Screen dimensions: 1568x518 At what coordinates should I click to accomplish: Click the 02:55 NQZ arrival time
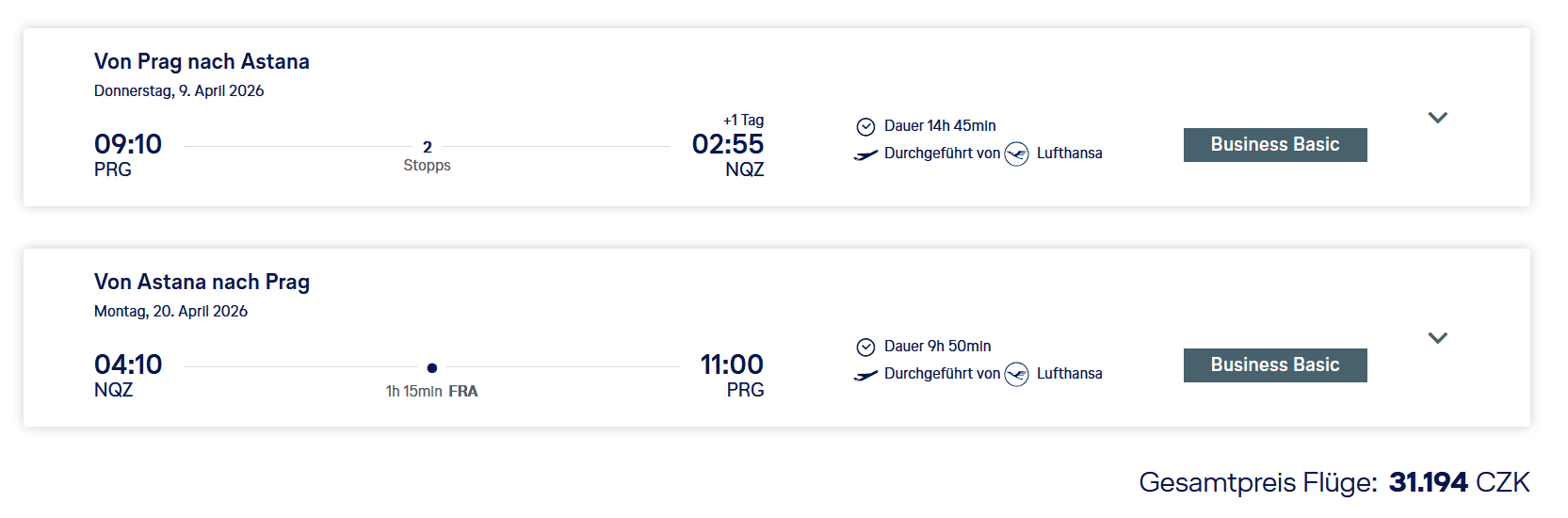tap(727, 145)
